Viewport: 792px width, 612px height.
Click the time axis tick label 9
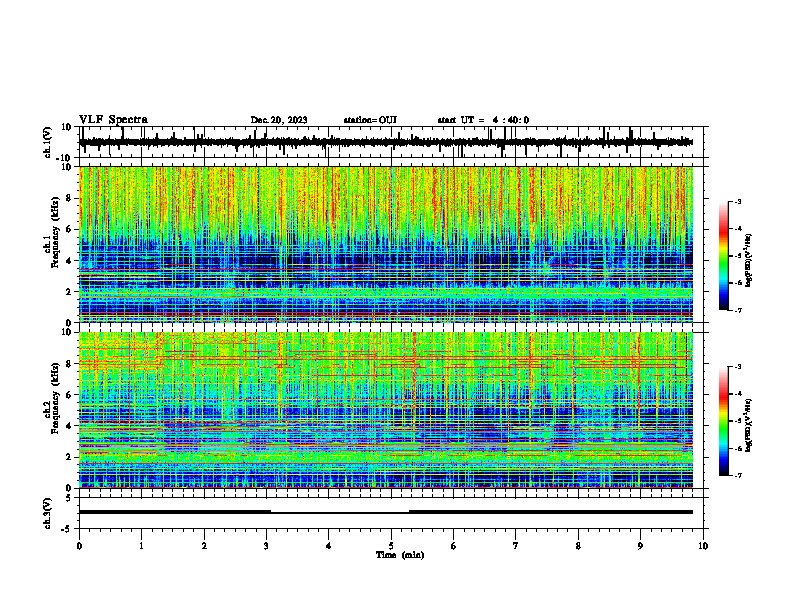pos(640,546)
